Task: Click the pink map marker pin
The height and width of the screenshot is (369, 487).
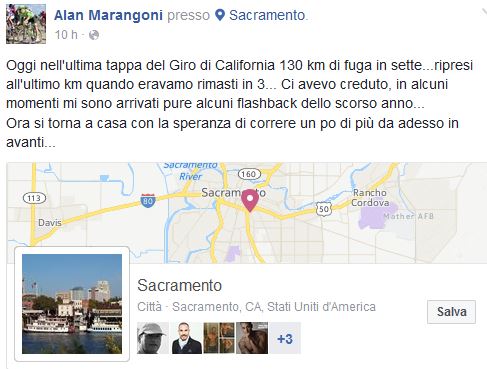Action: click(x=250, y=200)
